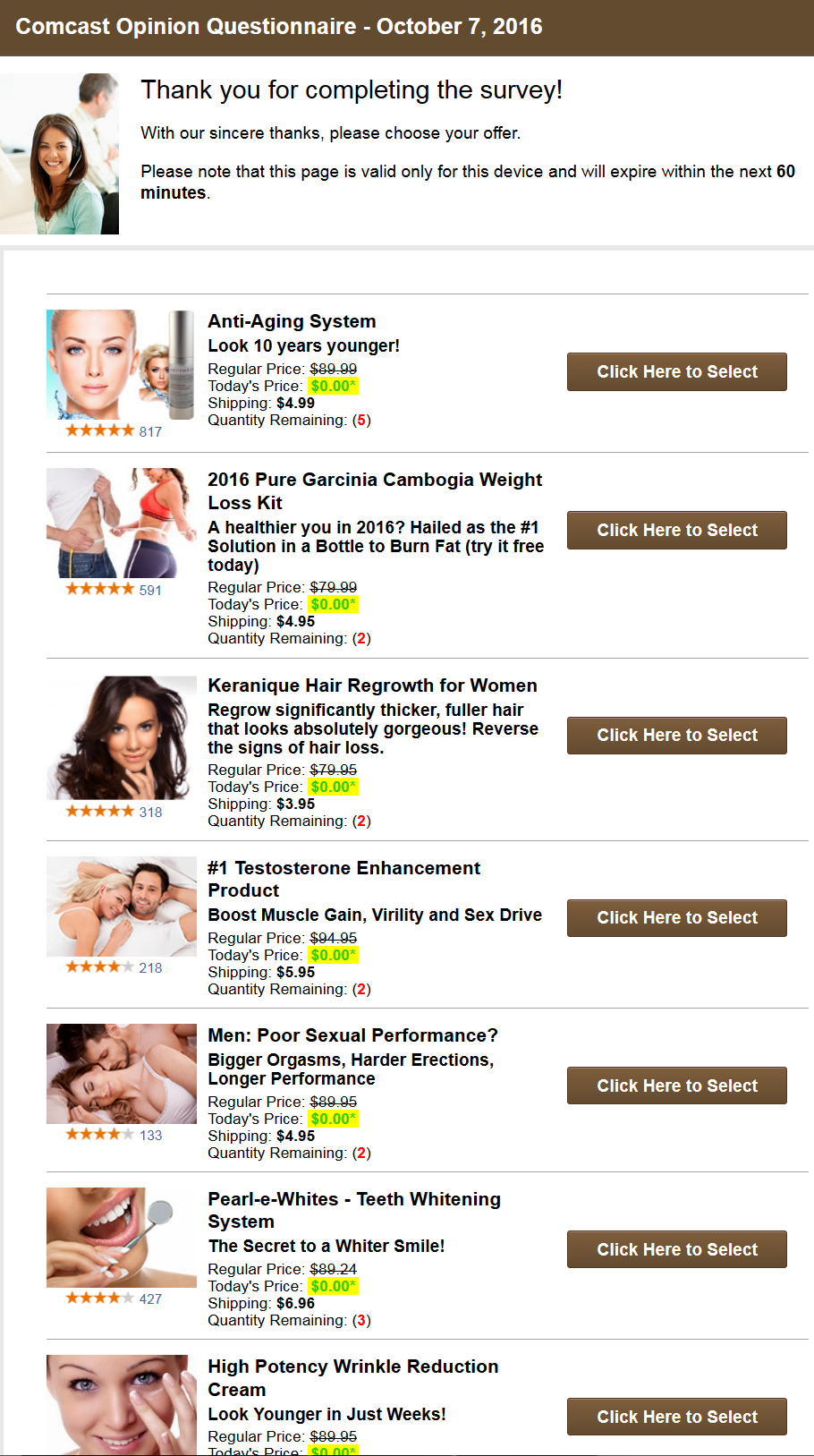Select the Garcinia Cambogia Weight Loss Kit offer
The height and width of the screenshot is (1456, 814).
(x=677, y=530)
